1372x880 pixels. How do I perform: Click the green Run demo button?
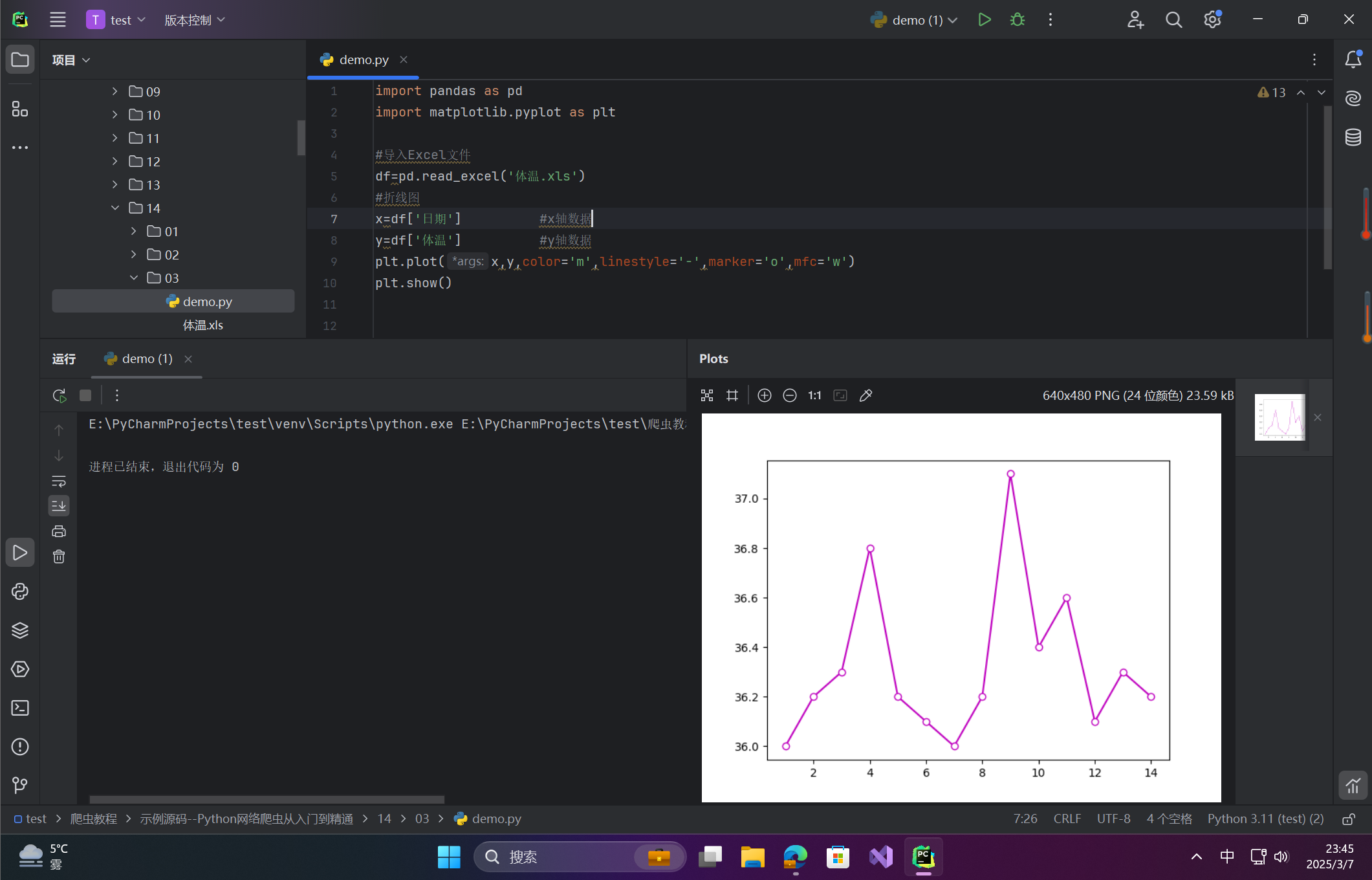[984, 20]
